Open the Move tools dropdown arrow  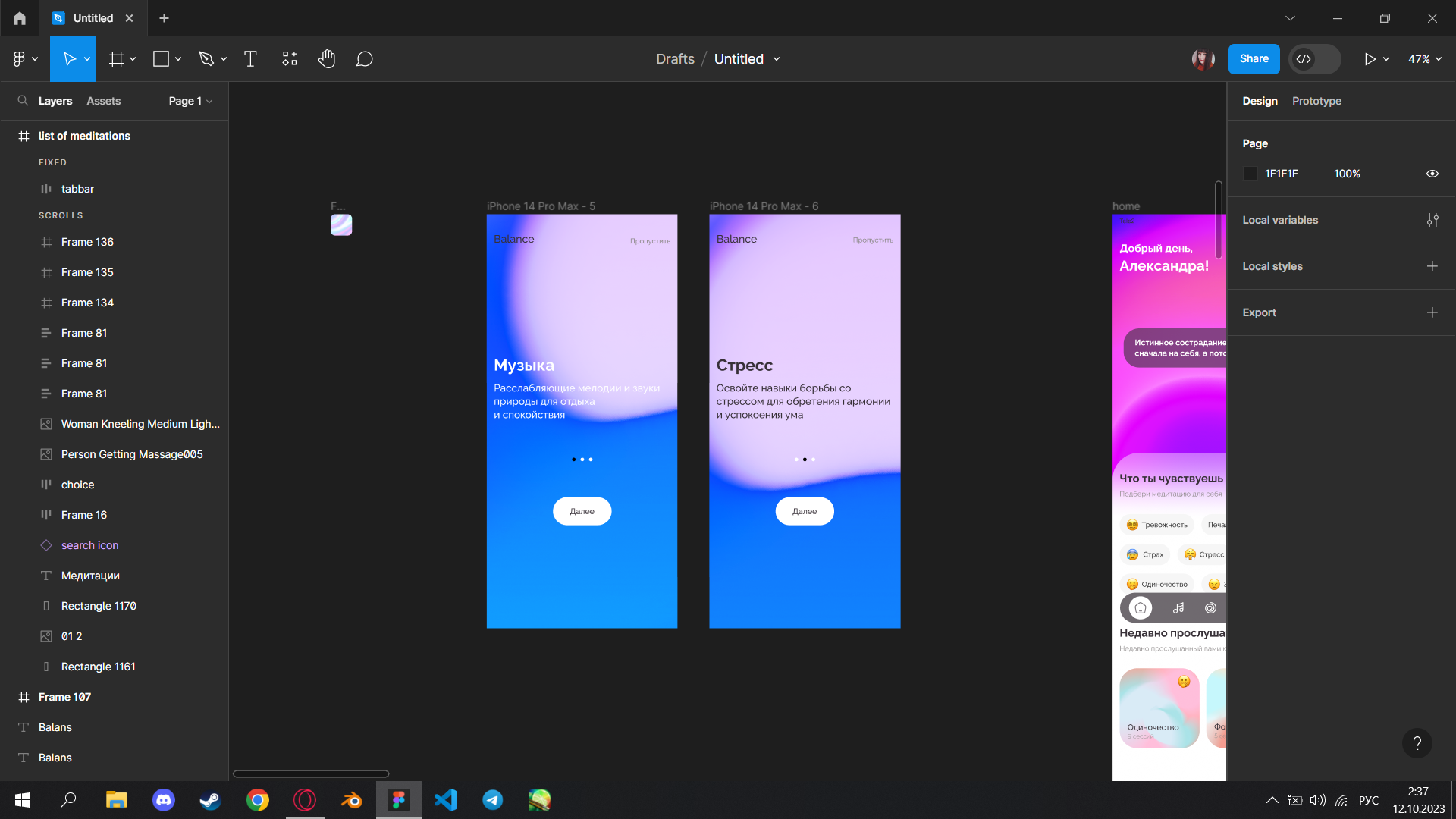pyautogui.click(x=87, y=59)
